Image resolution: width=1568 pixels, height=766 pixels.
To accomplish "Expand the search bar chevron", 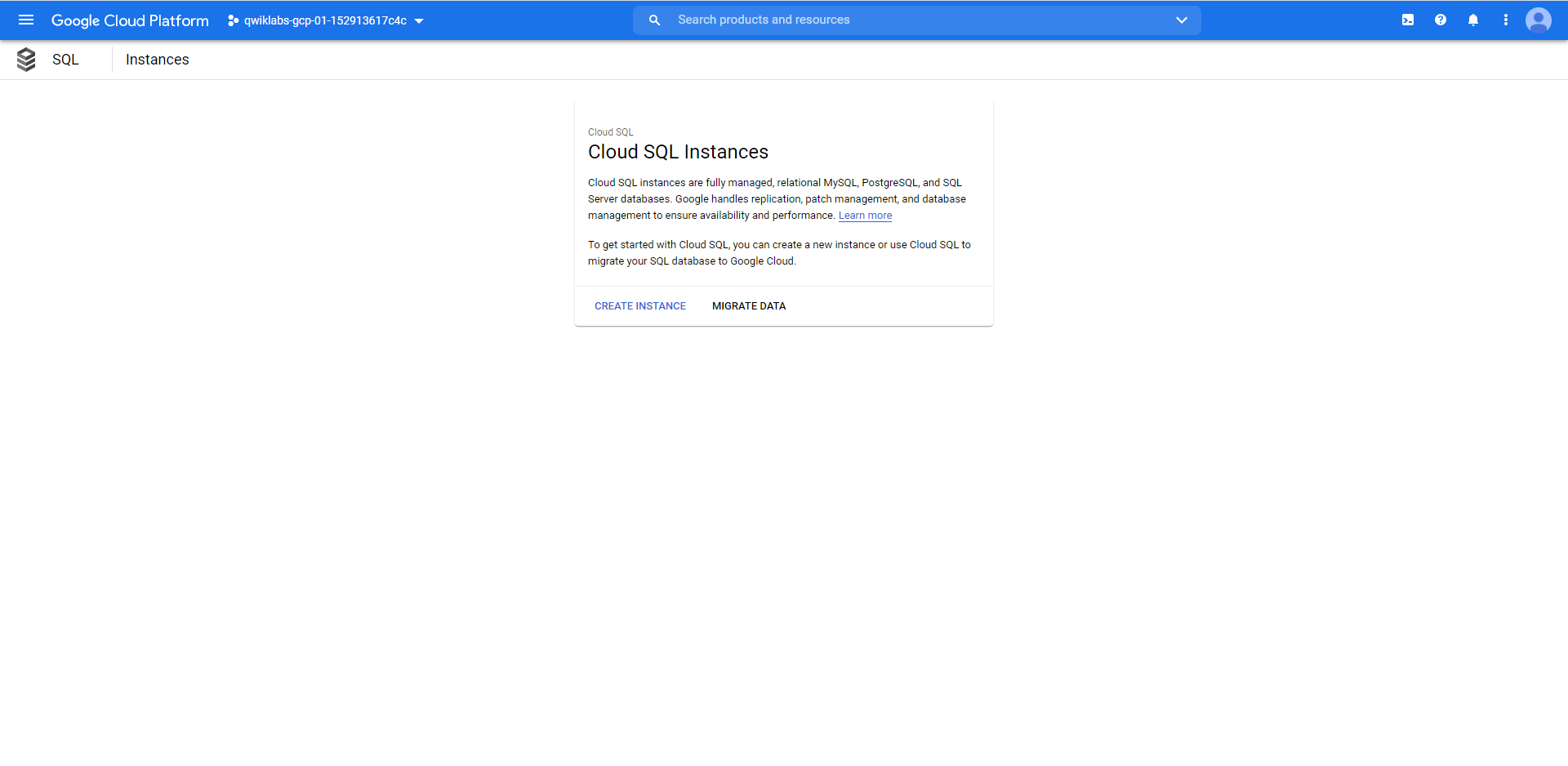I will [1182, 20].
